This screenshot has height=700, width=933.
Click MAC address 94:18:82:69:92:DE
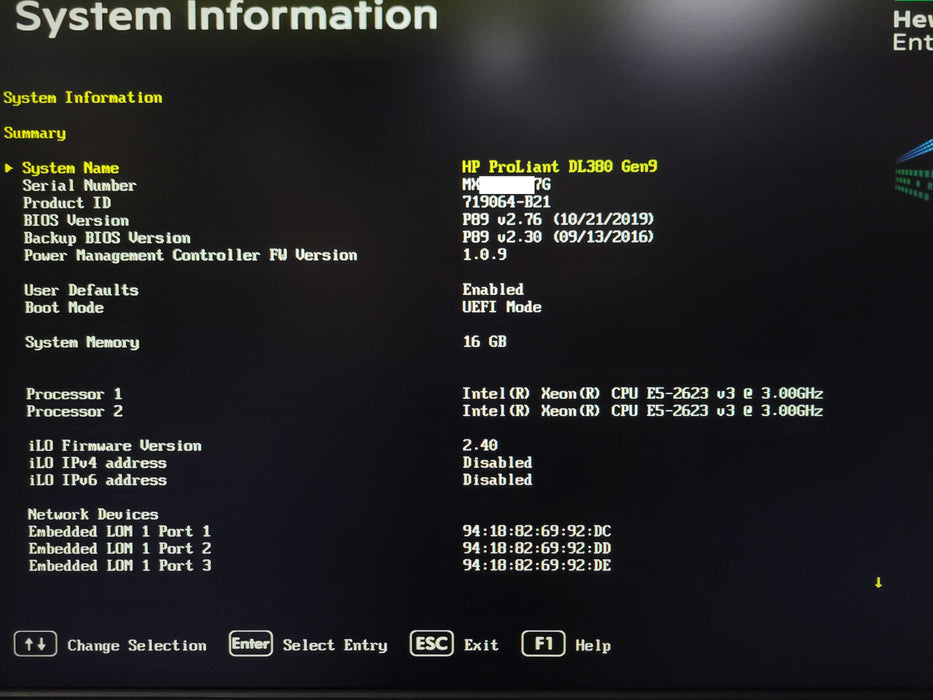pyautogui.click(x=537, y=565)
